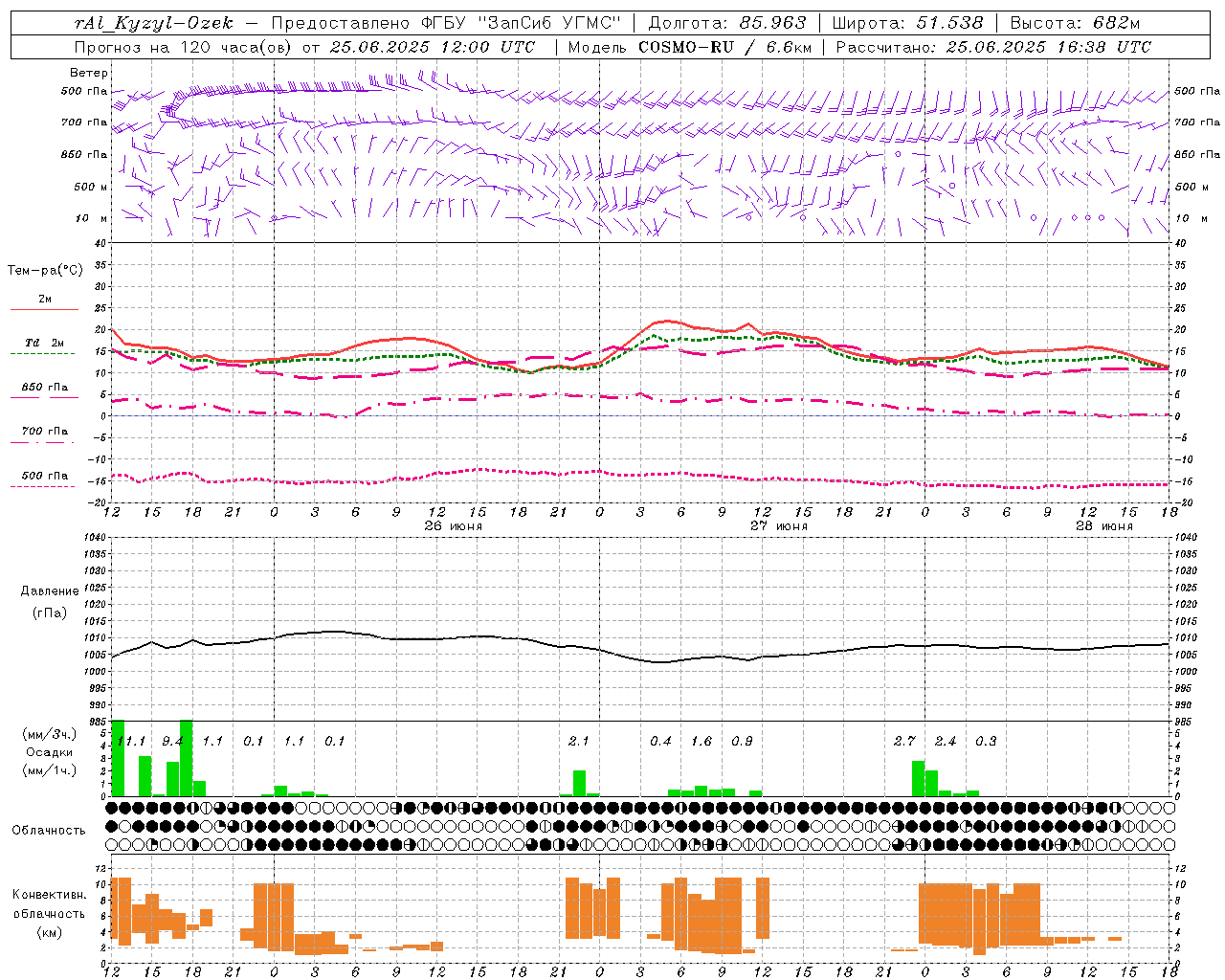Click the 0.9 precipitation total
This screenshot has width=1225, height=980.
click(742, 741)
